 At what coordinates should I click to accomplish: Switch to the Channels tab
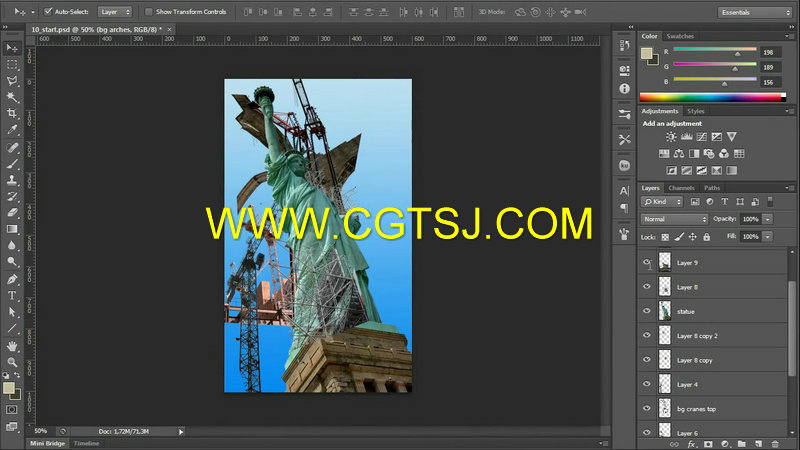pos(681,188)
